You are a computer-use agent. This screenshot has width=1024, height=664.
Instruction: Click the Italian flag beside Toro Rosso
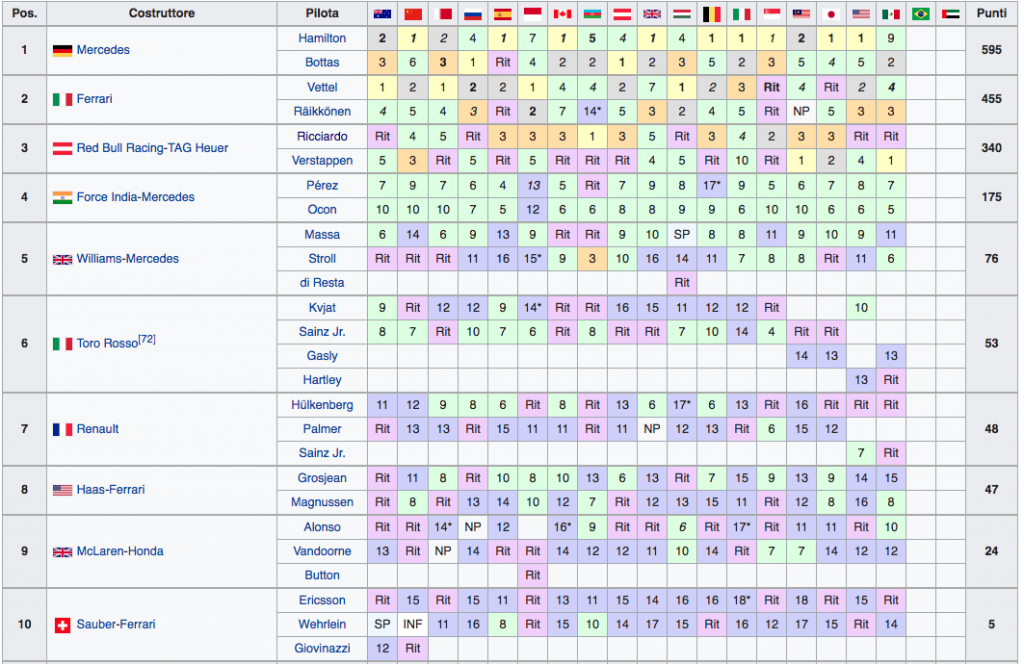pos(62,343)
